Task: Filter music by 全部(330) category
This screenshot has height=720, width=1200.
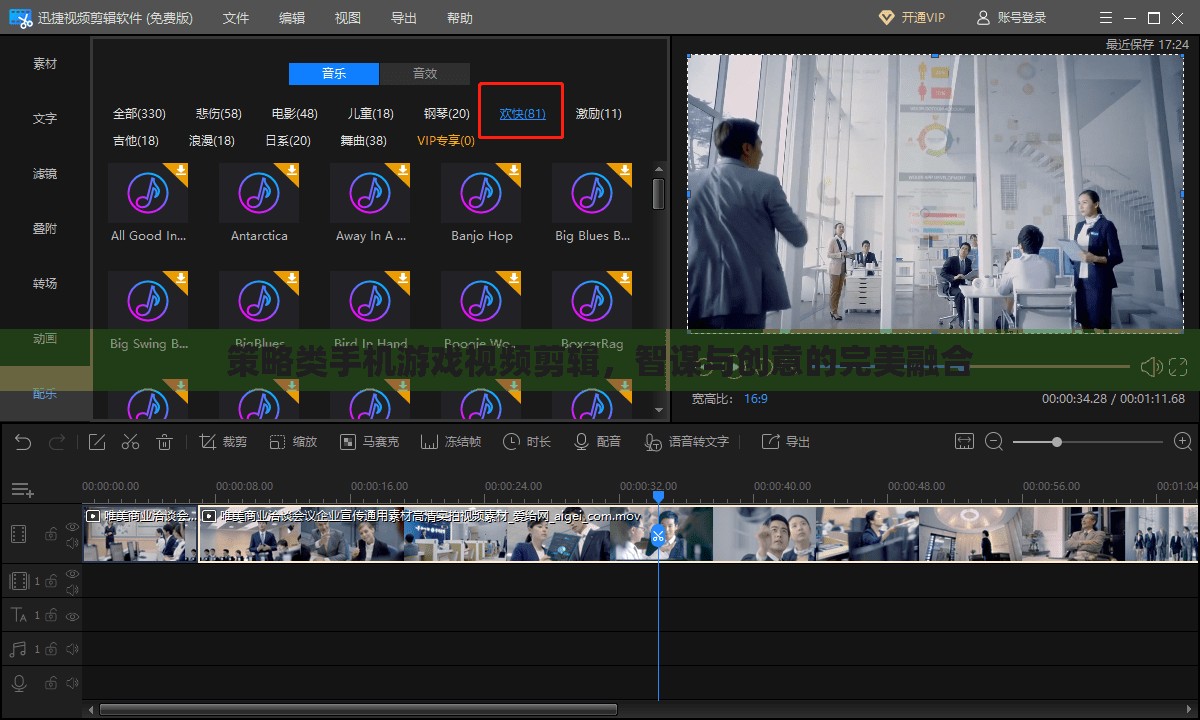Action: pos(139,114)
